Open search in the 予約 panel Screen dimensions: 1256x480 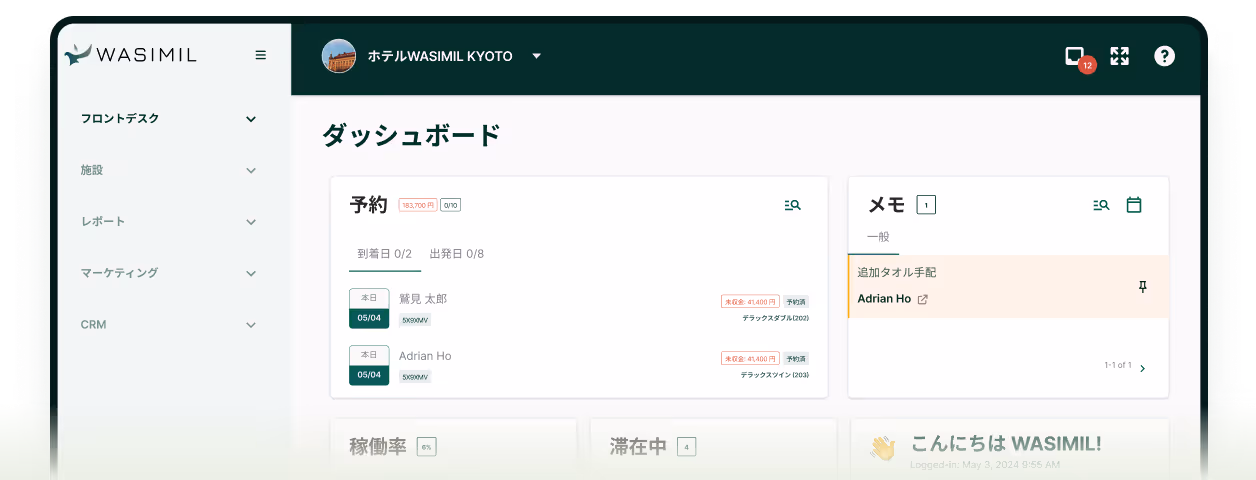coord(792,205)
